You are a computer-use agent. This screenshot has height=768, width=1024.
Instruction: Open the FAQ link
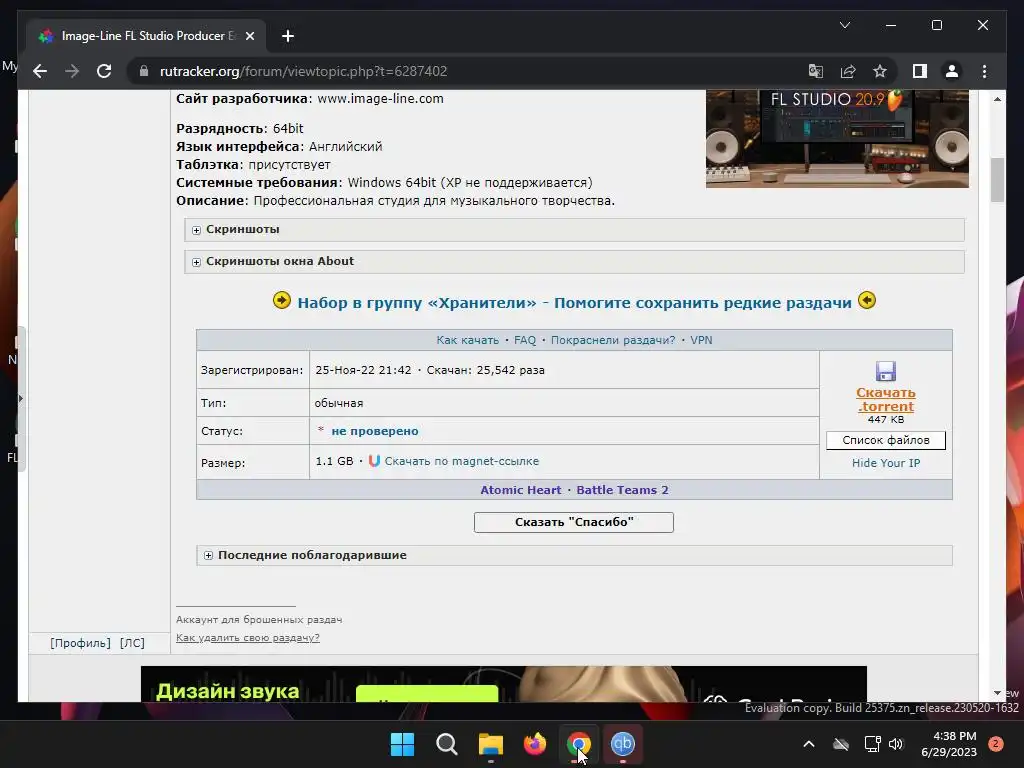(x=524, y=340)
